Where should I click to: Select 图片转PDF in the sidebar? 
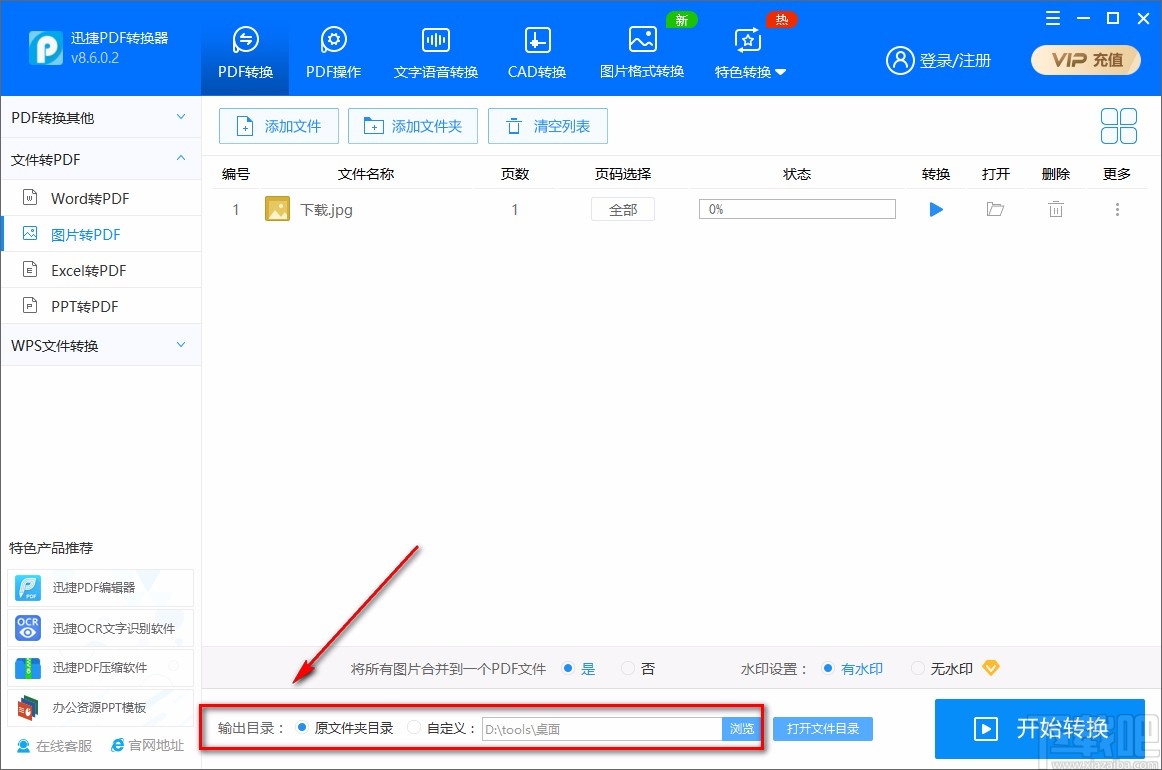click(x=84, y=233)
